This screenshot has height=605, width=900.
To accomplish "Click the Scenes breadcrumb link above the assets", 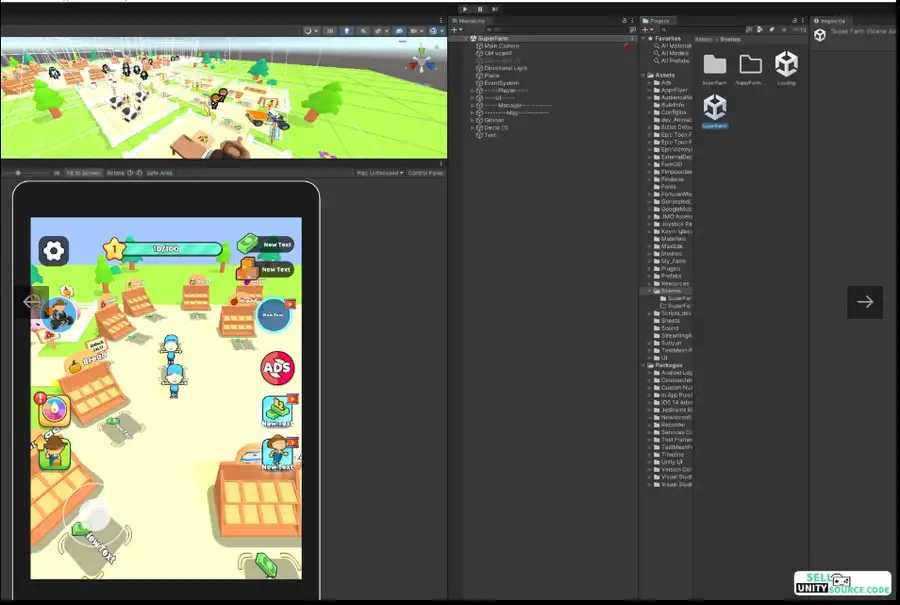I will click(x=732, y=39).
